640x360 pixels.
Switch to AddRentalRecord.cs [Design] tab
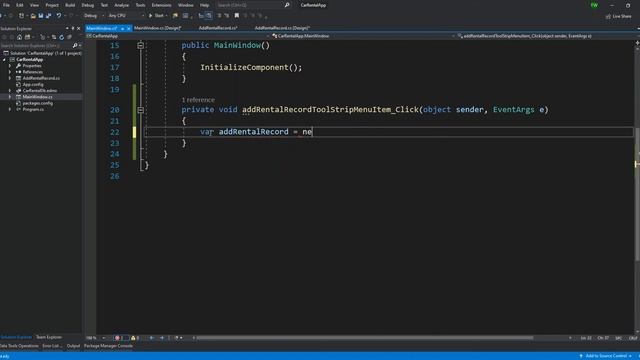click(x=282, y=28)
